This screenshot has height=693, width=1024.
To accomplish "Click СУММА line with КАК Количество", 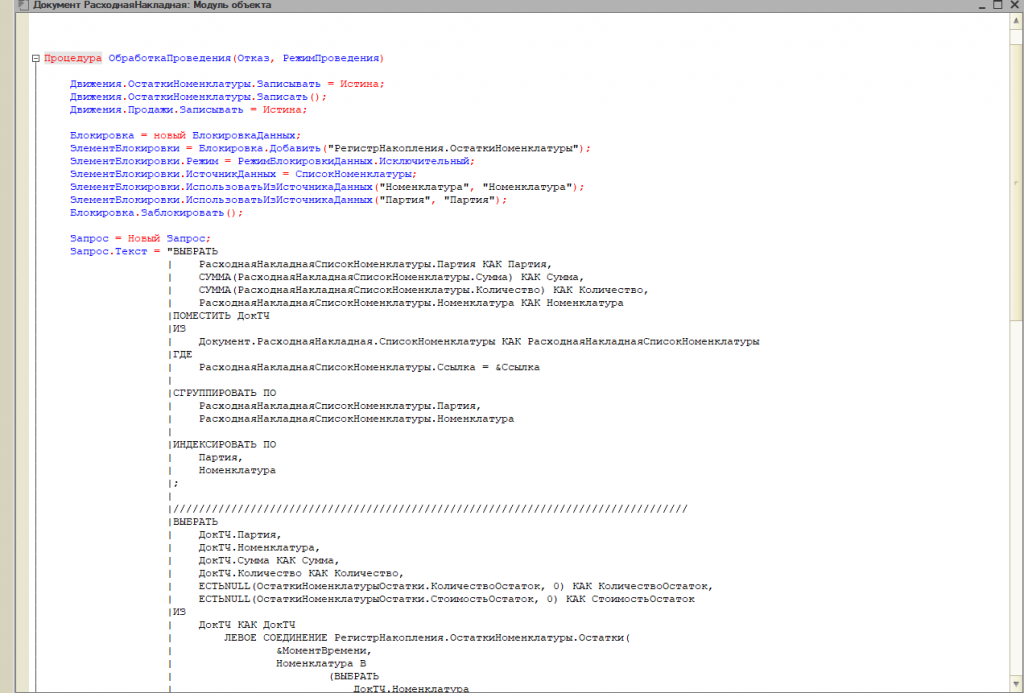I will [x=423, y=290].
